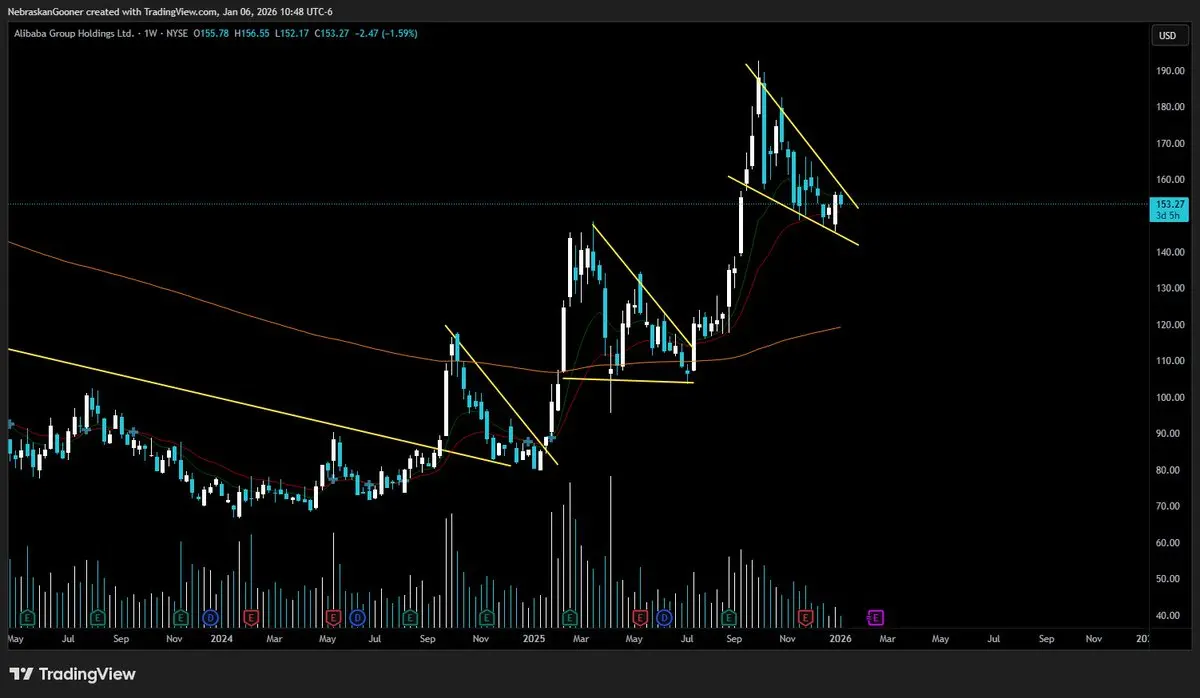Click the red earnings marker above Nov 2025

[x=806, y=617]
